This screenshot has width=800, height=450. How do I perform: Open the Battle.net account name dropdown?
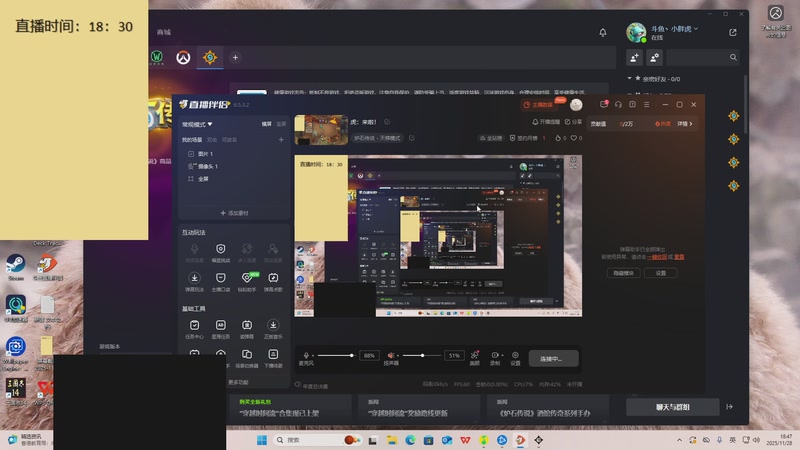(674, 29)
